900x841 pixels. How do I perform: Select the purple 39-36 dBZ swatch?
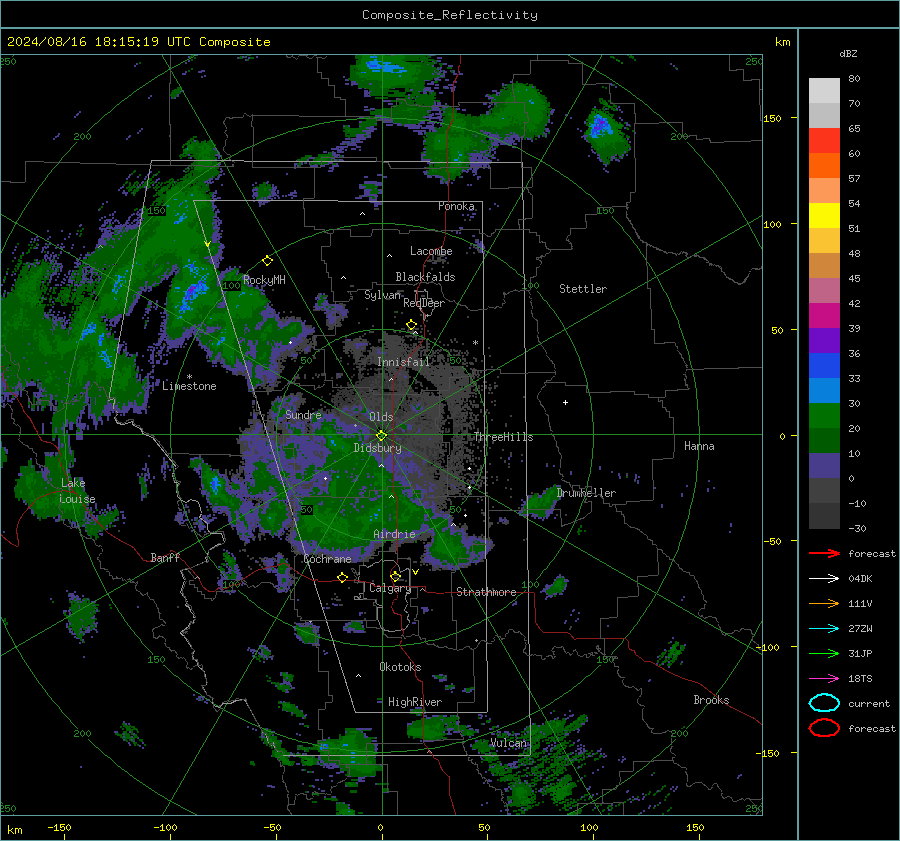[824, 341]
